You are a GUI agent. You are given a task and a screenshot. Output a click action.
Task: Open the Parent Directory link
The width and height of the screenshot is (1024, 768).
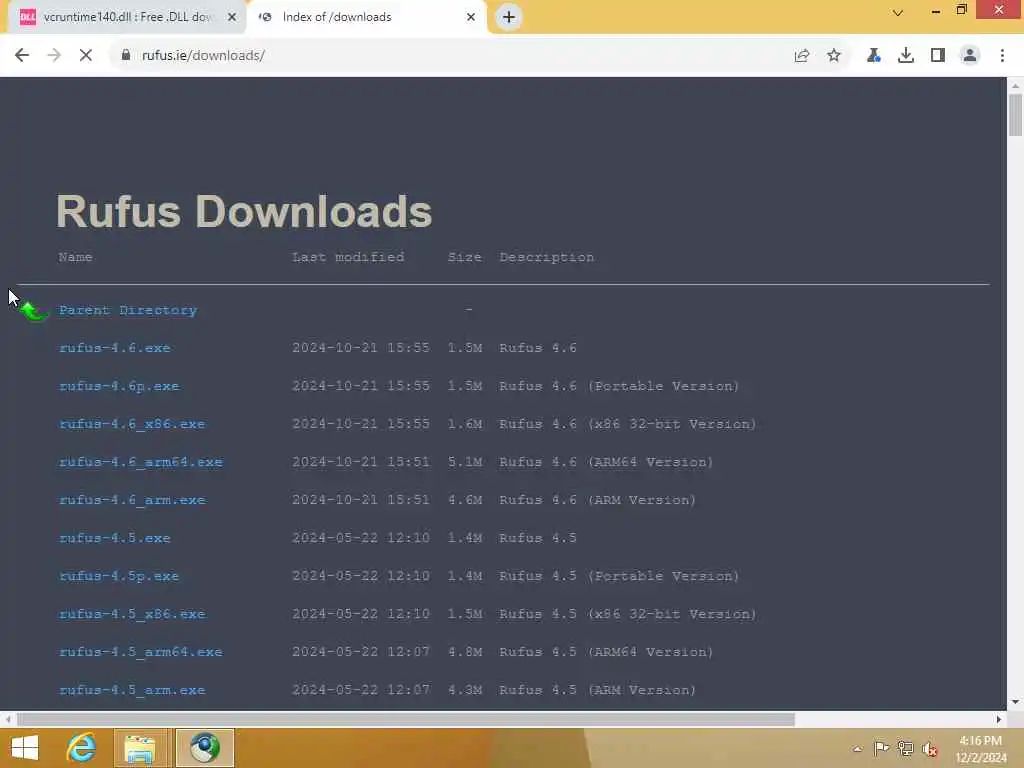click(x=128, y=310)
